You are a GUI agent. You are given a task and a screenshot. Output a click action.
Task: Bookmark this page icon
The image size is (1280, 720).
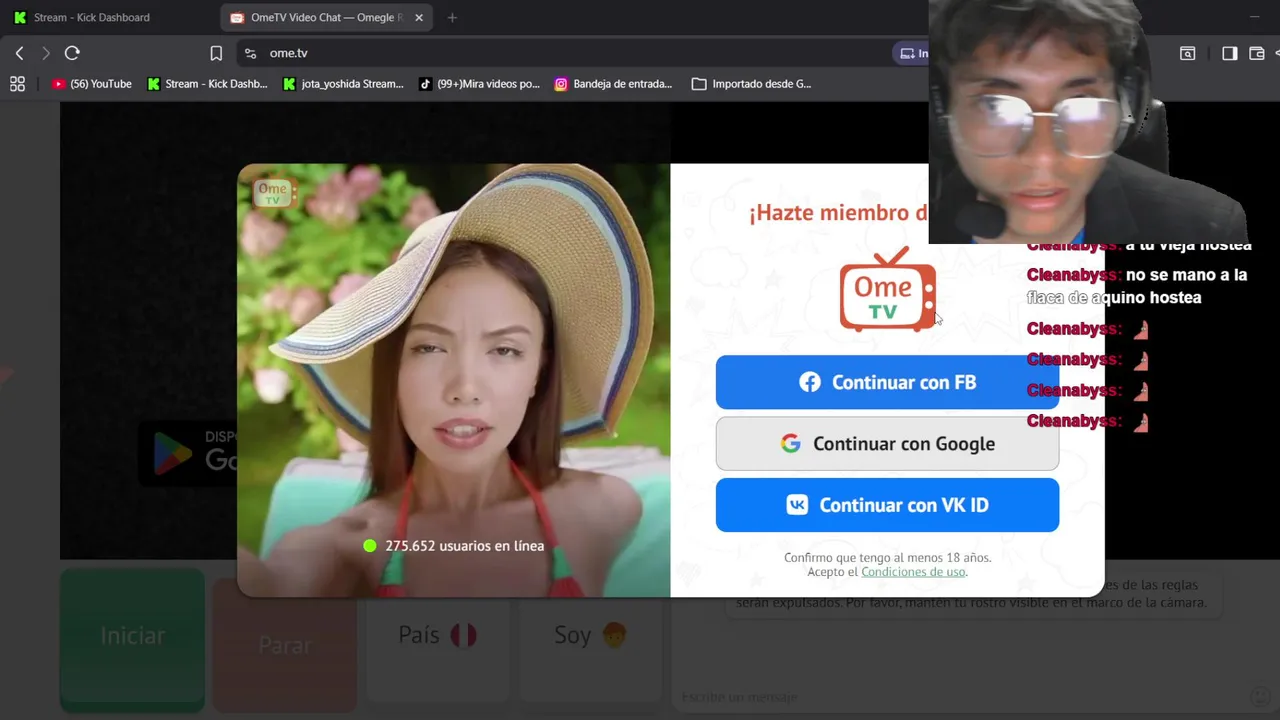coord(216,53)
